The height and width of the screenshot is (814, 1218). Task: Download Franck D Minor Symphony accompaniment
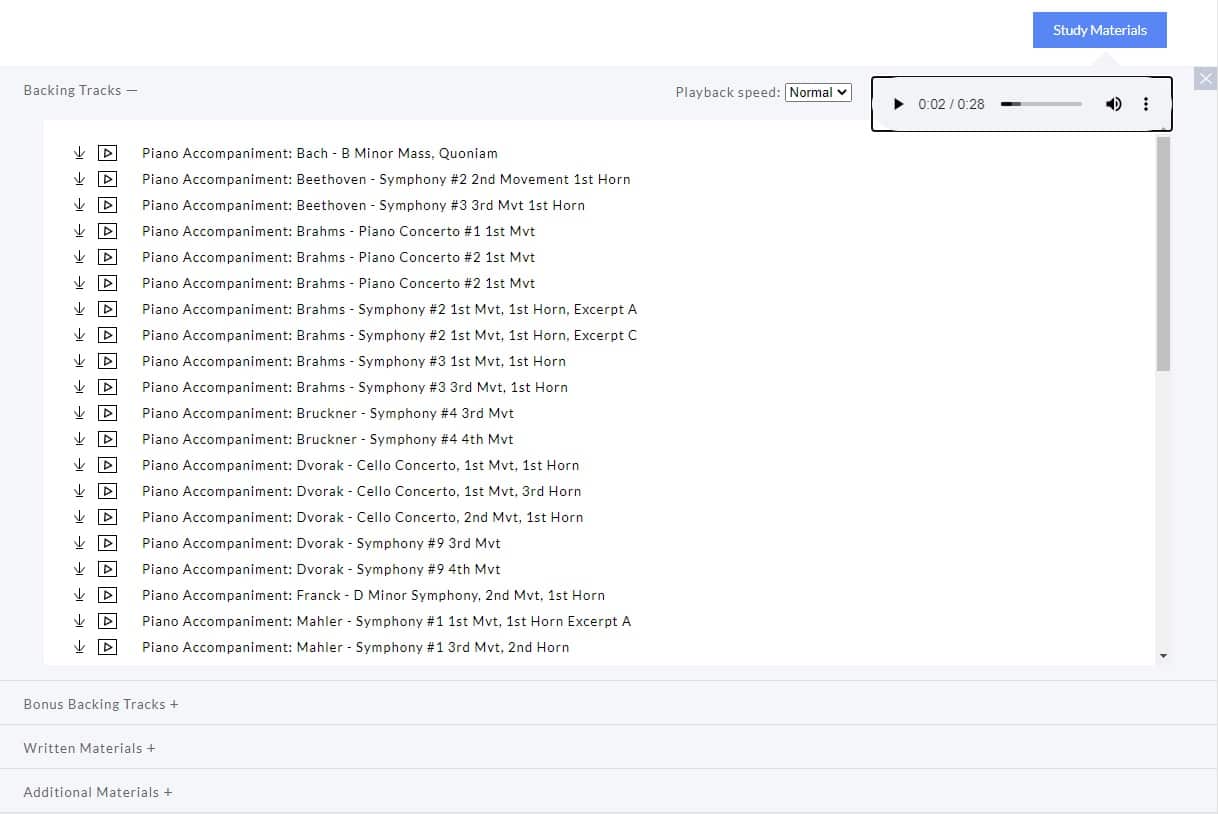[80, 595]
